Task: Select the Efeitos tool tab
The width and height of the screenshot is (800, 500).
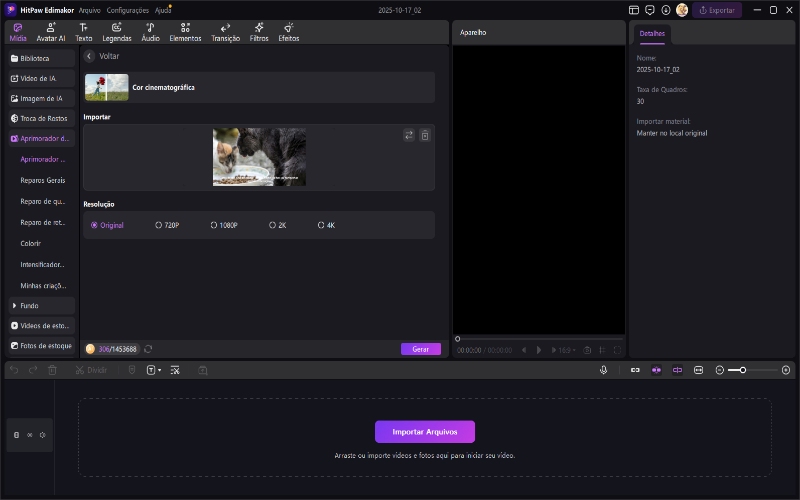Action: click(x=289, y=32)
